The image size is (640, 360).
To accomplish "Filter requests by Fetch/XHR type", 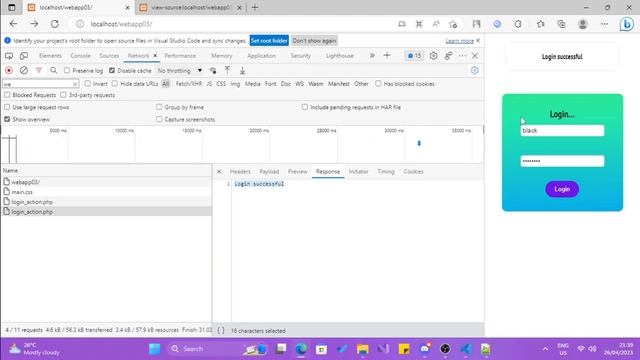I will (x=189, y=84).
